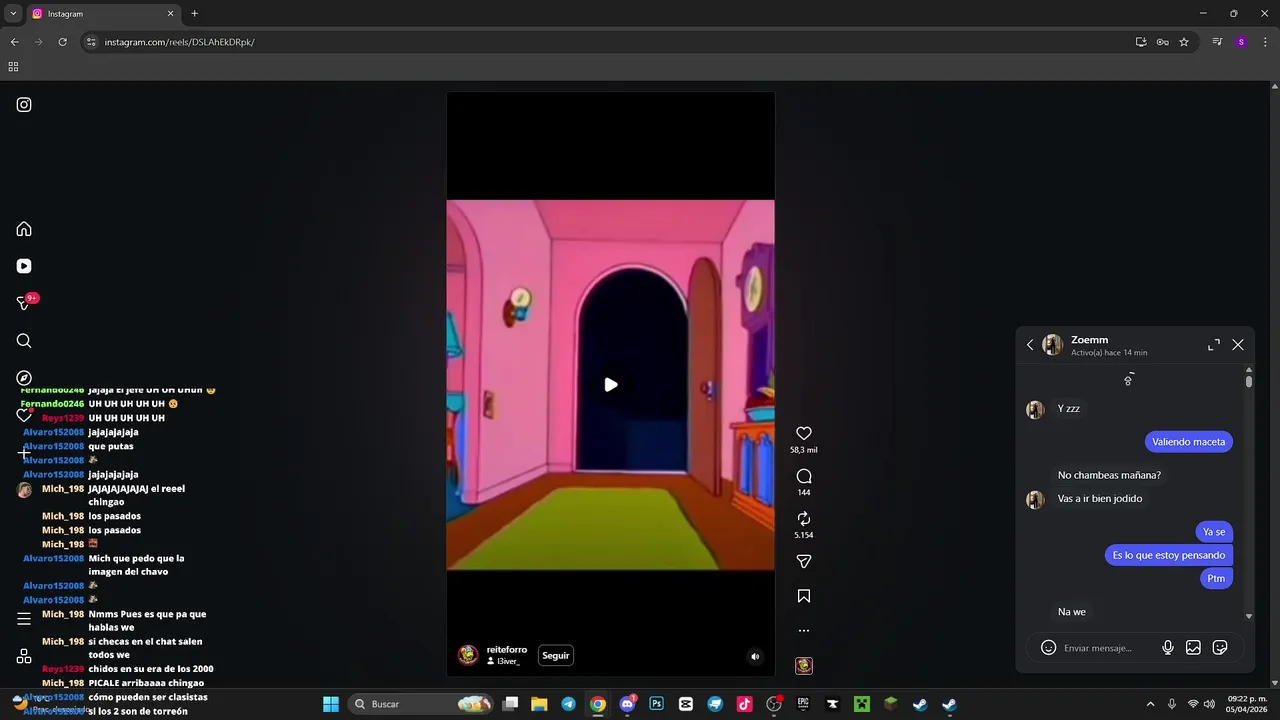Close the Zoemm chat popup

(x=1238, y=345)
